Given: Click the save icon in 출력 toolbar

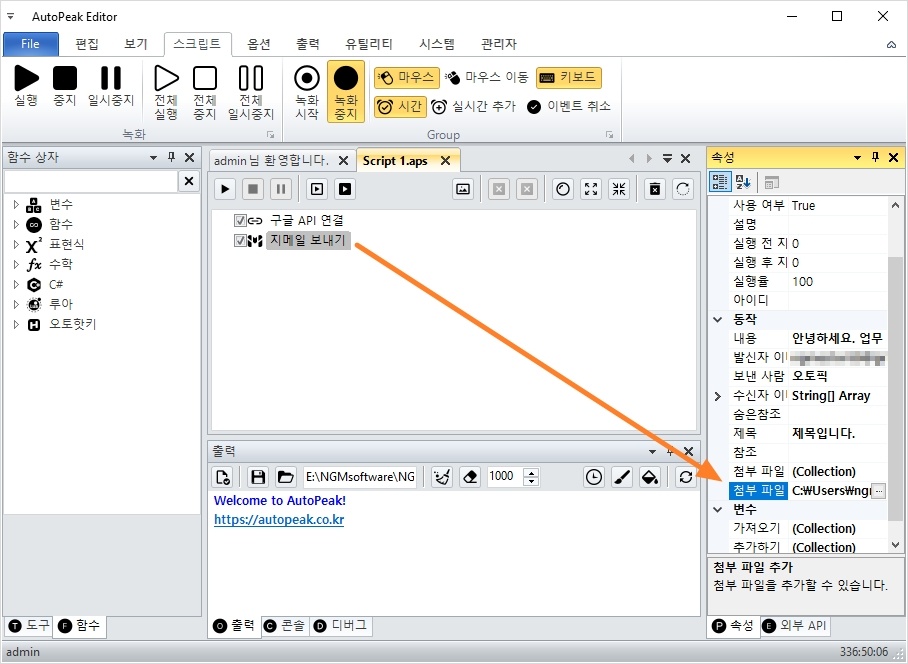Looking at the screenshot, I should tap(258, 477).
